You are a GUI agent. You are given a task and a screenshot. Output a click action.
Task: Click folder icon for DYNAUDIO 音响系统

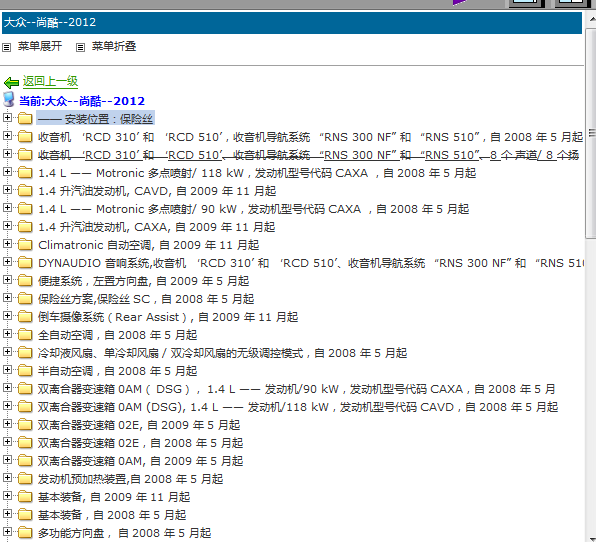point(25,263)
